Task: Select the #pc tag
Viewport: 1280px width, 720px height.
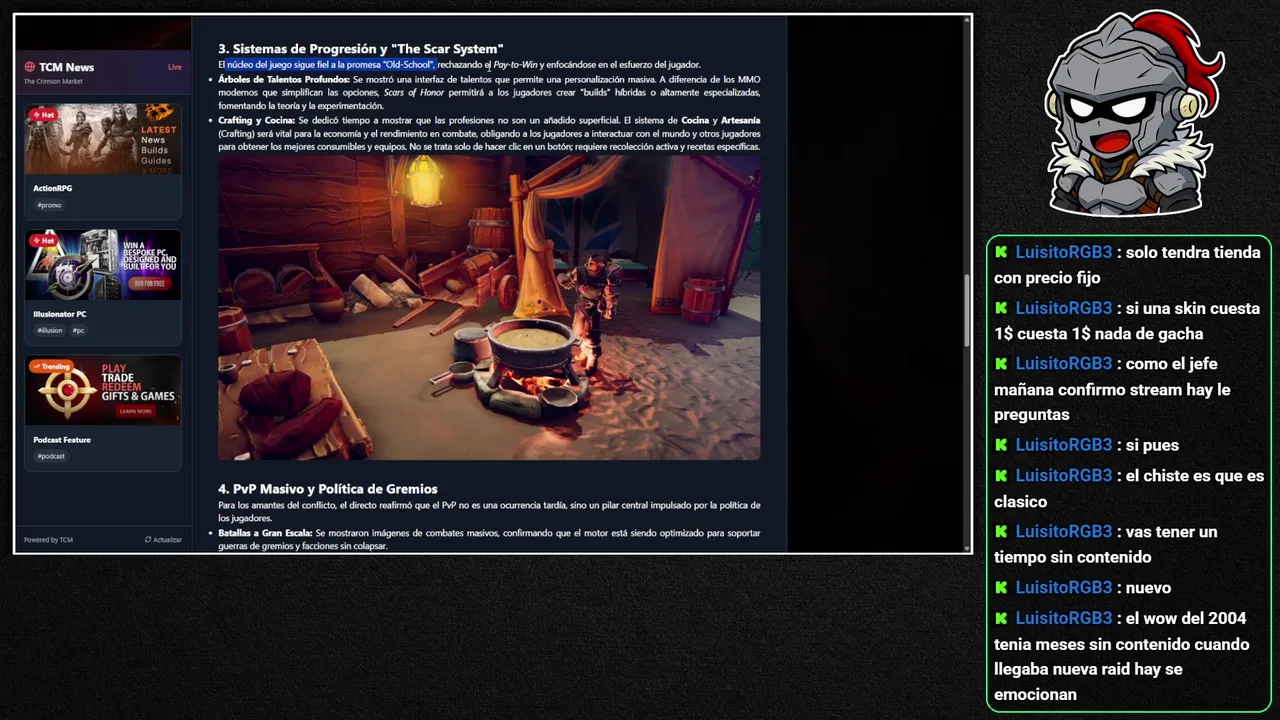Action: click(x=79, y=330)
